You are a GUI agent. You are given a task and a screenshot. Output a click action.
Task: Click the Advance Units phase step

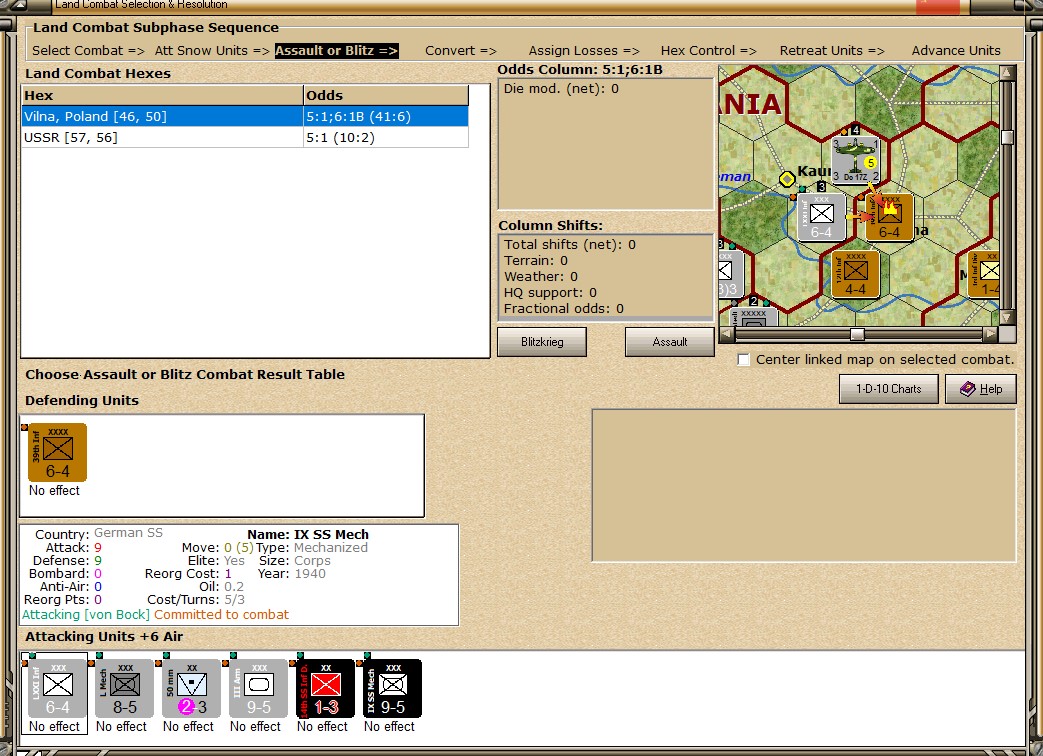[x=956, y=51]
